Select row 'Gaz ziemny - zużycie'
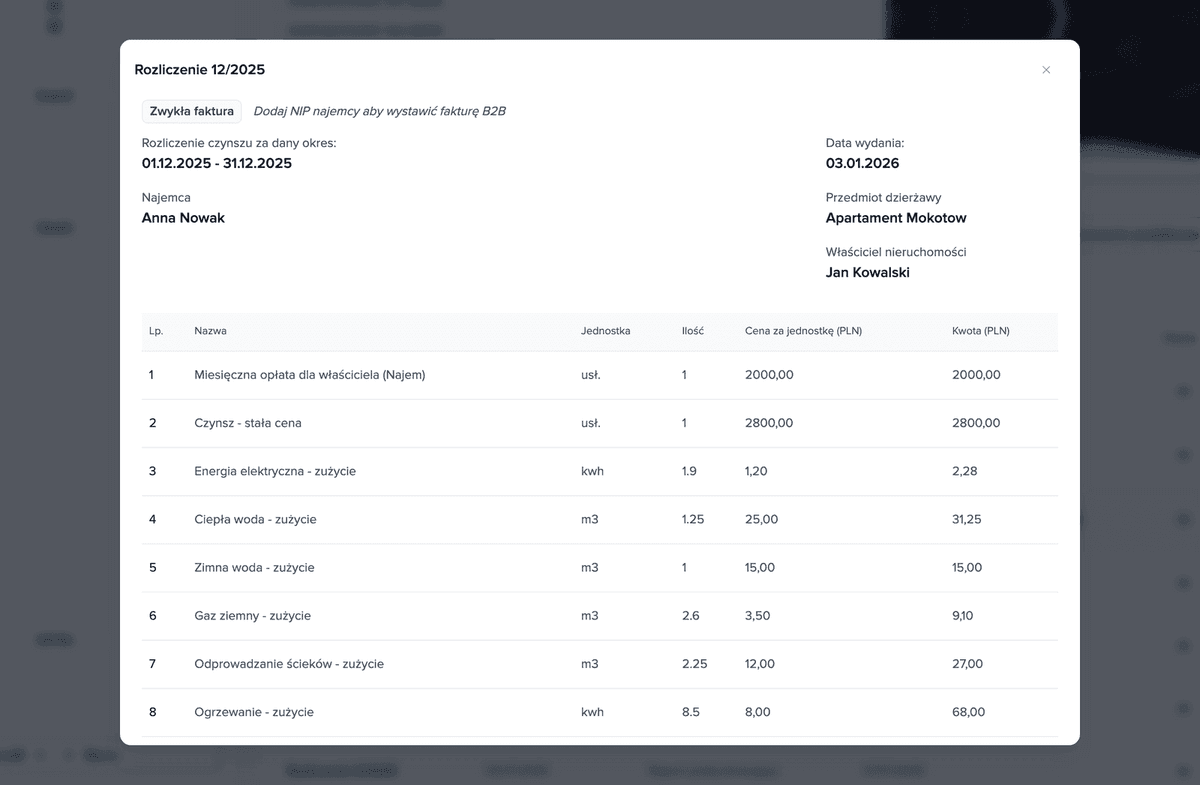The image size is (1200, 785). [x=600, y=615]
